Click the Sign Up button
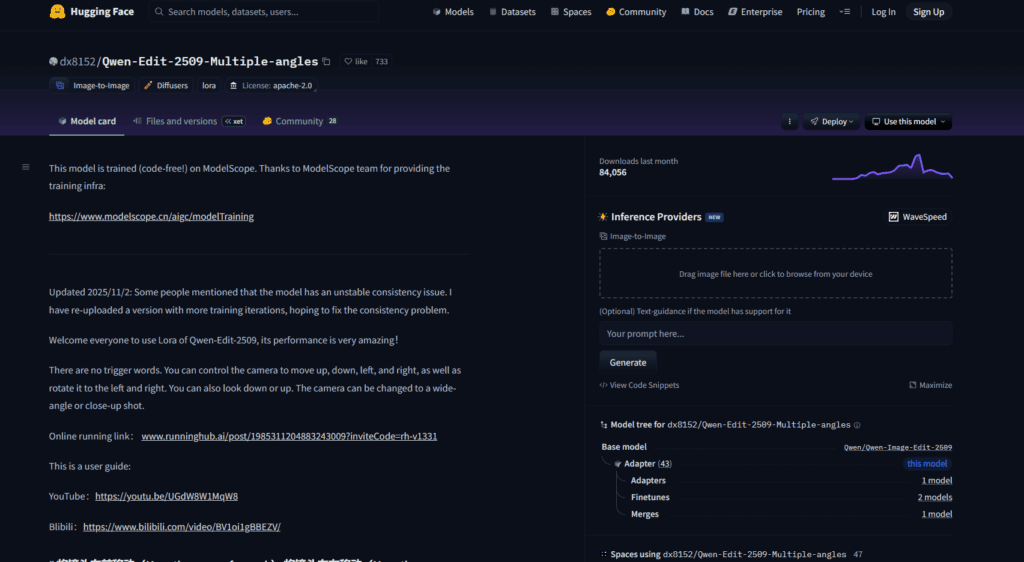Viewport: 1024px width, 562px height. click(929, 12)
